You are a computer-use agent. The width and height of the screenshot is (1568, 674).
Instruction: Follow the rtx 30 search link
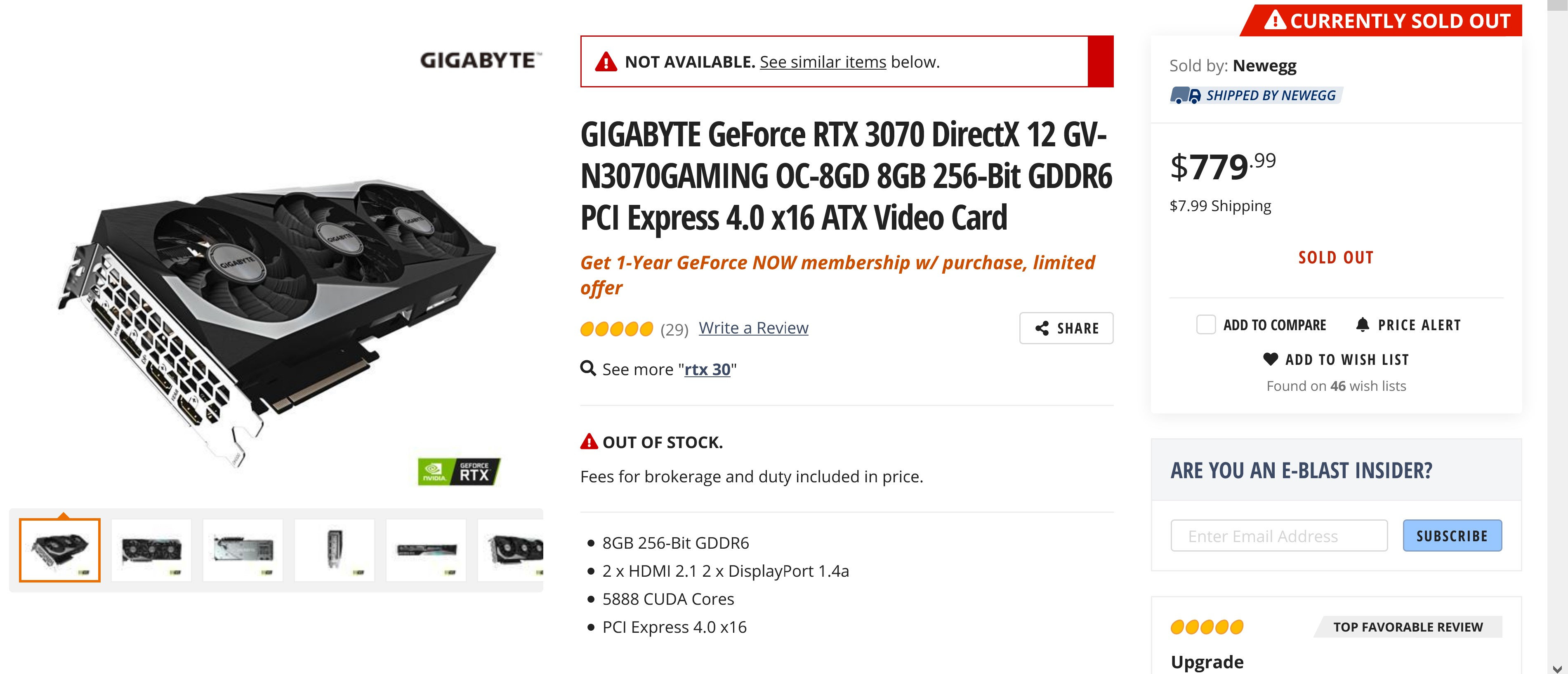click(707, 369)
